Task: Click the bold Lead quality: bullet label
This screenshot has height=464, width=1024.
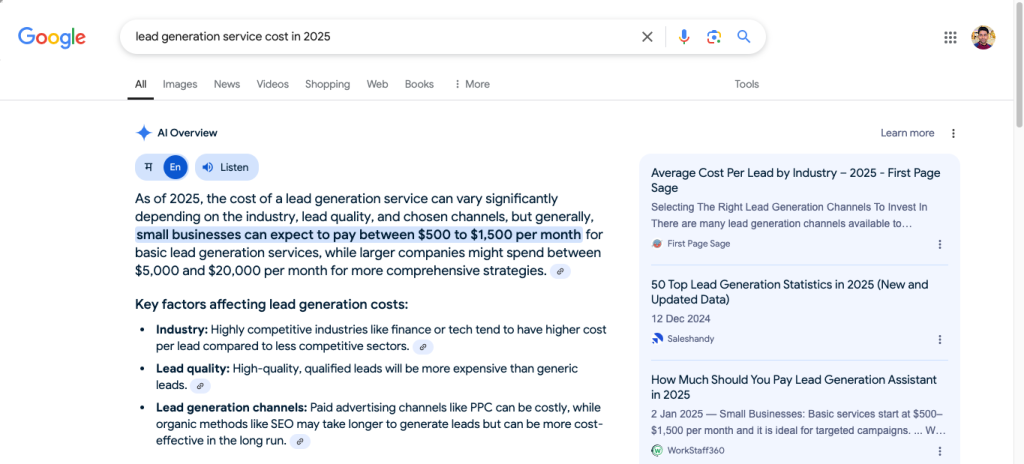Action: 193,369
